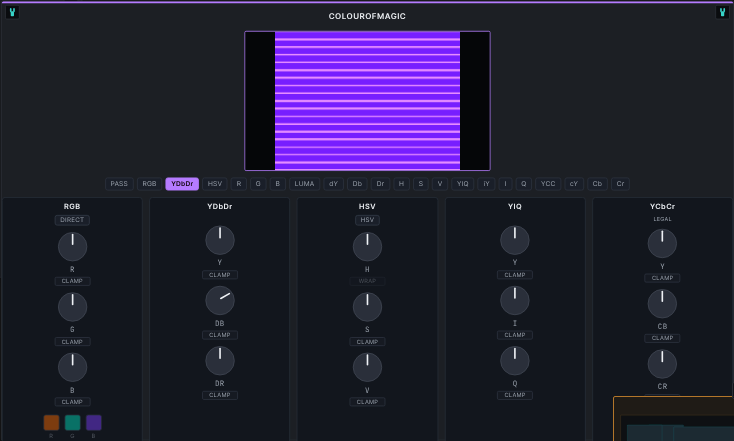Show the iY channel view
The height and width of the screenshot is (441, 734).
[486, 184]
